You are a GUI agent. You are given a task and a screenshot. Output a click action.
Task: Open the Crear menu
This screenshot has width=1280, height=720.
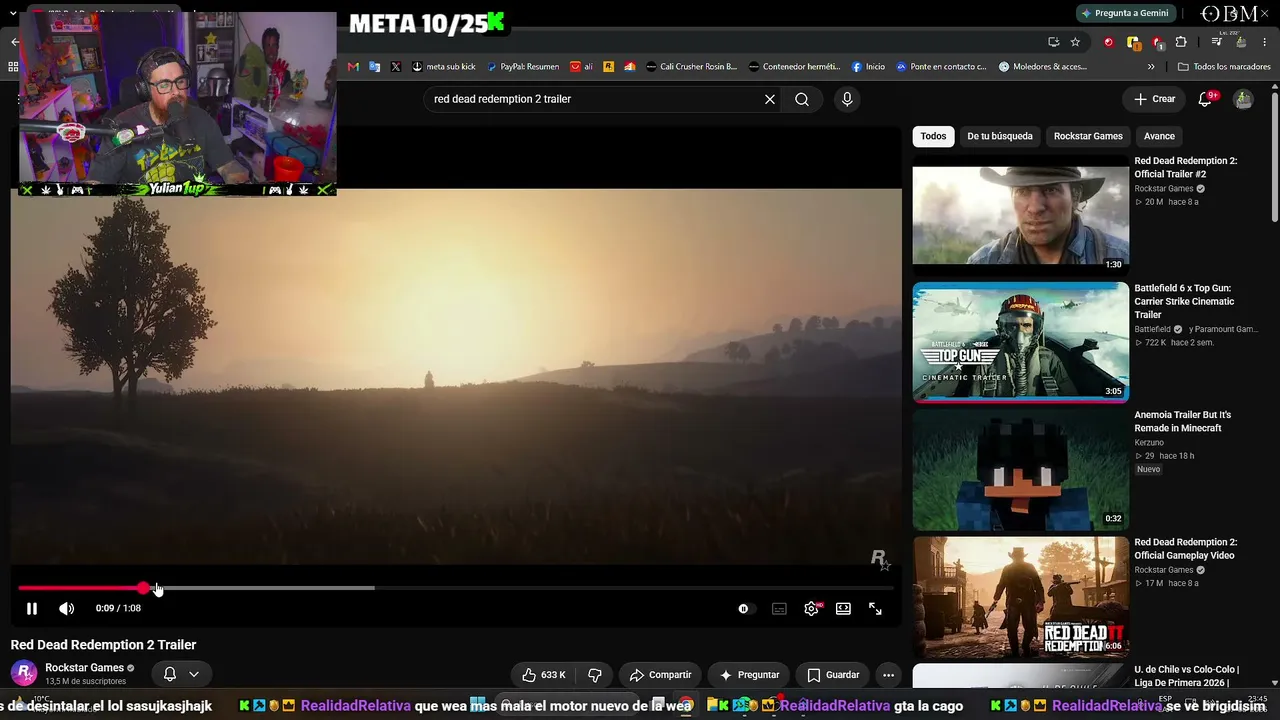pyautogui.click(x=1154, y=99)
